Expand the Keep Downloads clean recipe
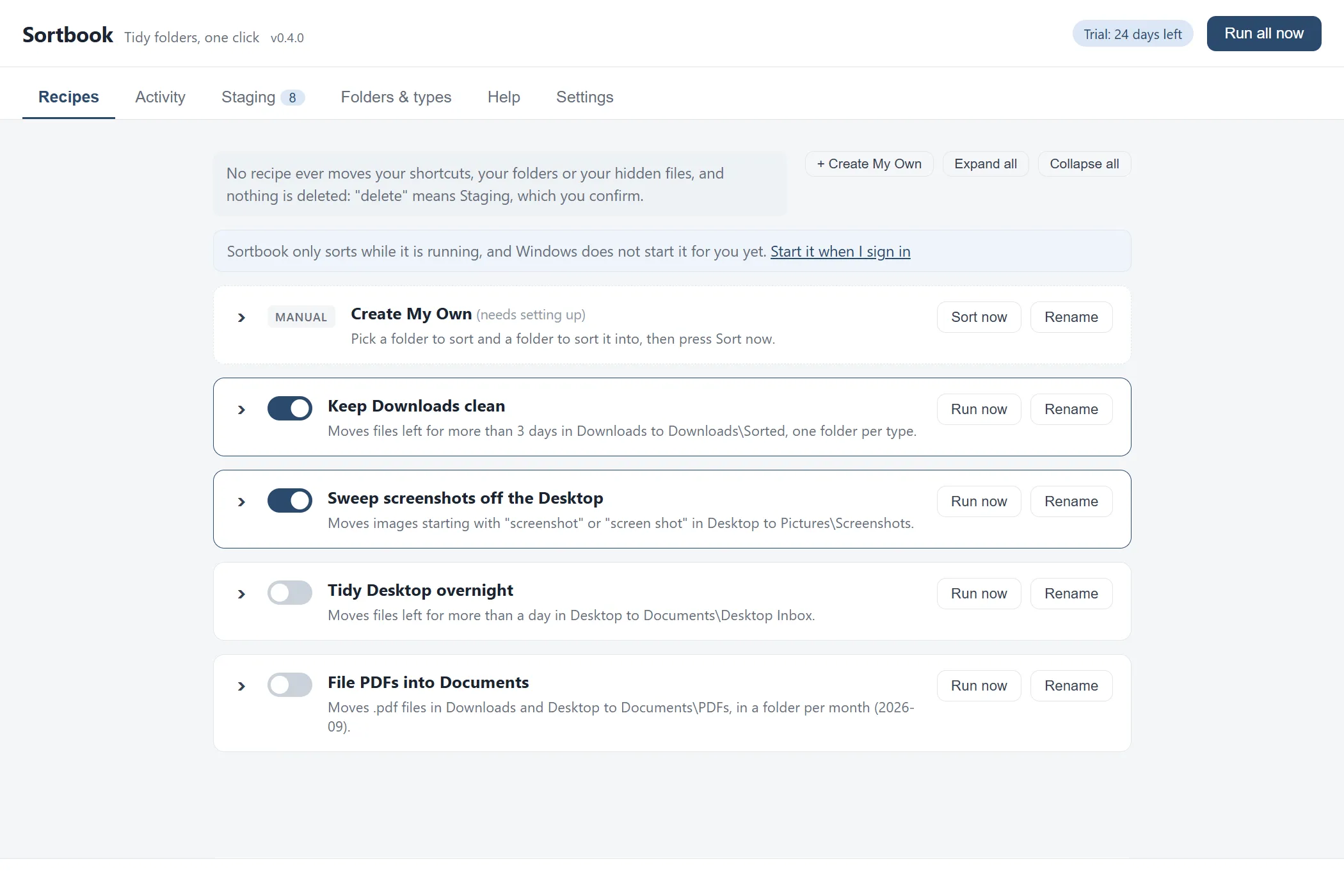This screenshot has width=1344, height=896. [241, 410]
